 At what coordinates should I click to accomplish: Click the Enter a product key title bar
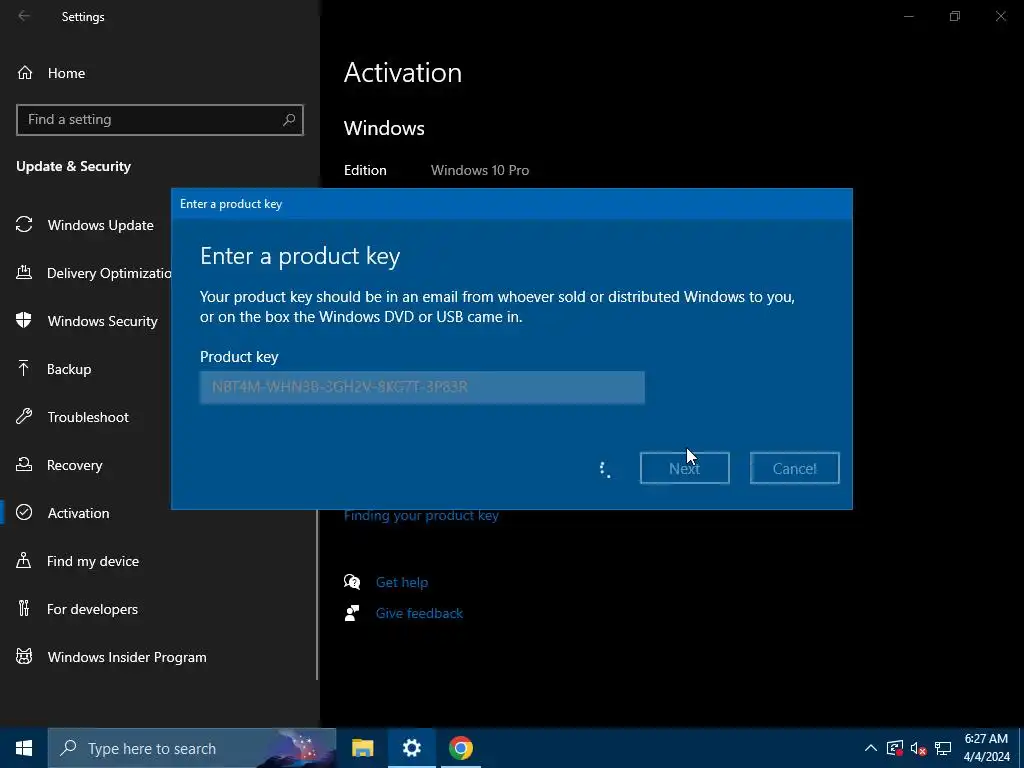tap(511, 204)
